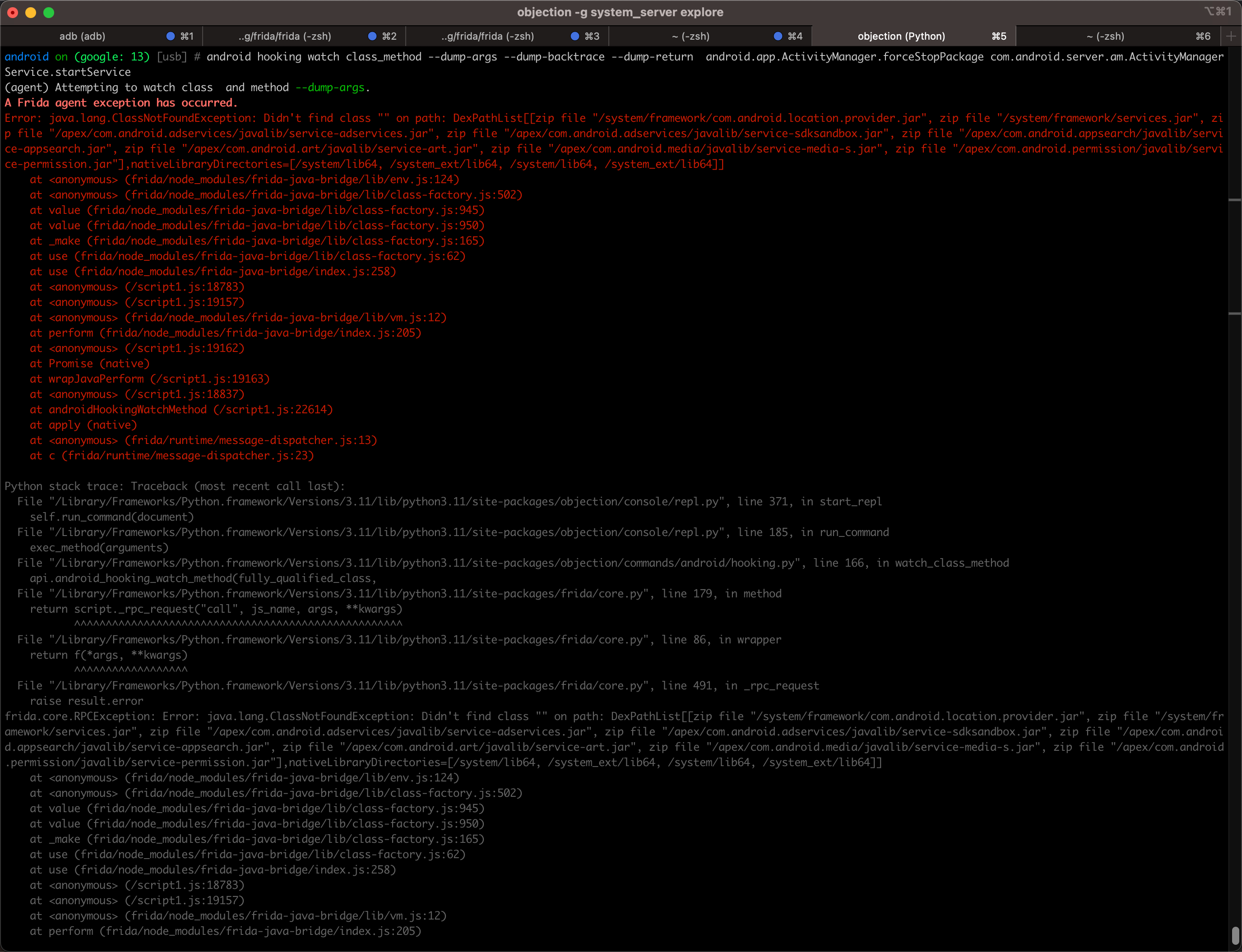This screenshot has height=952, width=1242.
Task: Click 'android.app.ActivityManager.forceStopPackage' in the command
Action: coord(845,57)
